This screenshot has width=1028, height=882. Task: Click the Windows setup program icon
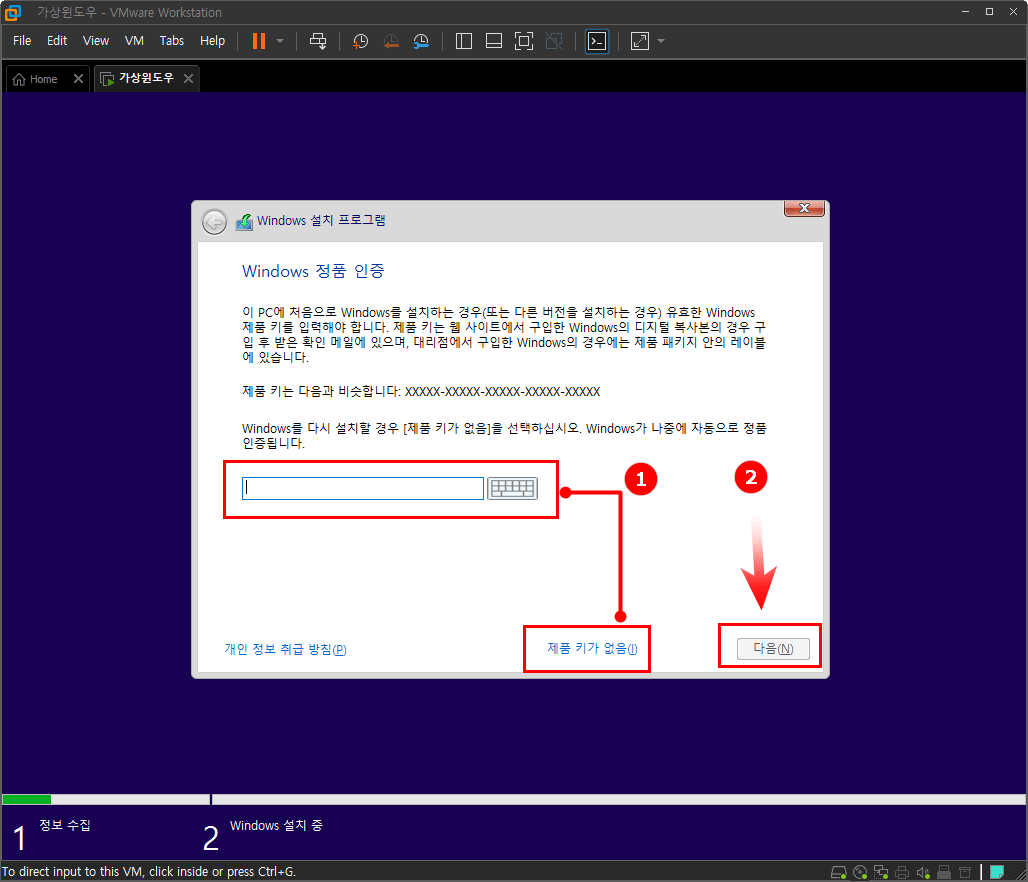coord(244,222)
